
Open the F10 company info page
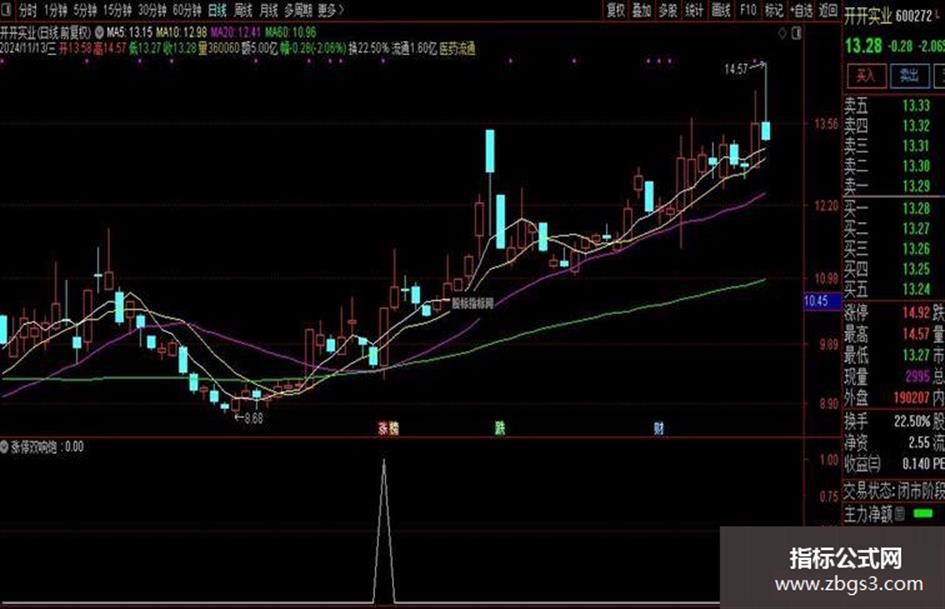tap(748, 10)
